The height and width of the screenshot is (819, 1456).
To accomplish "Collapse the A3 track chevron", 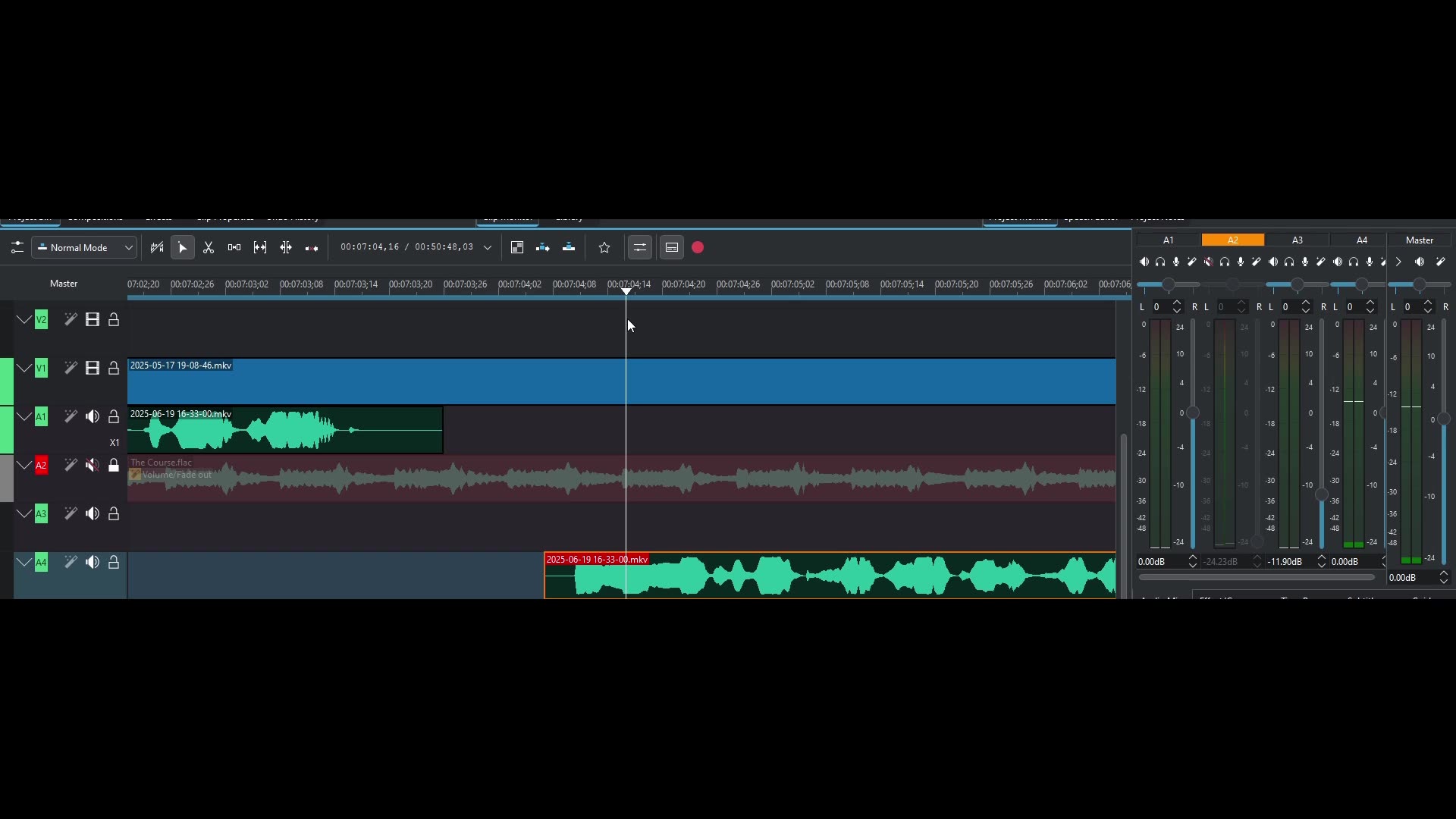I will pos(24,514).
